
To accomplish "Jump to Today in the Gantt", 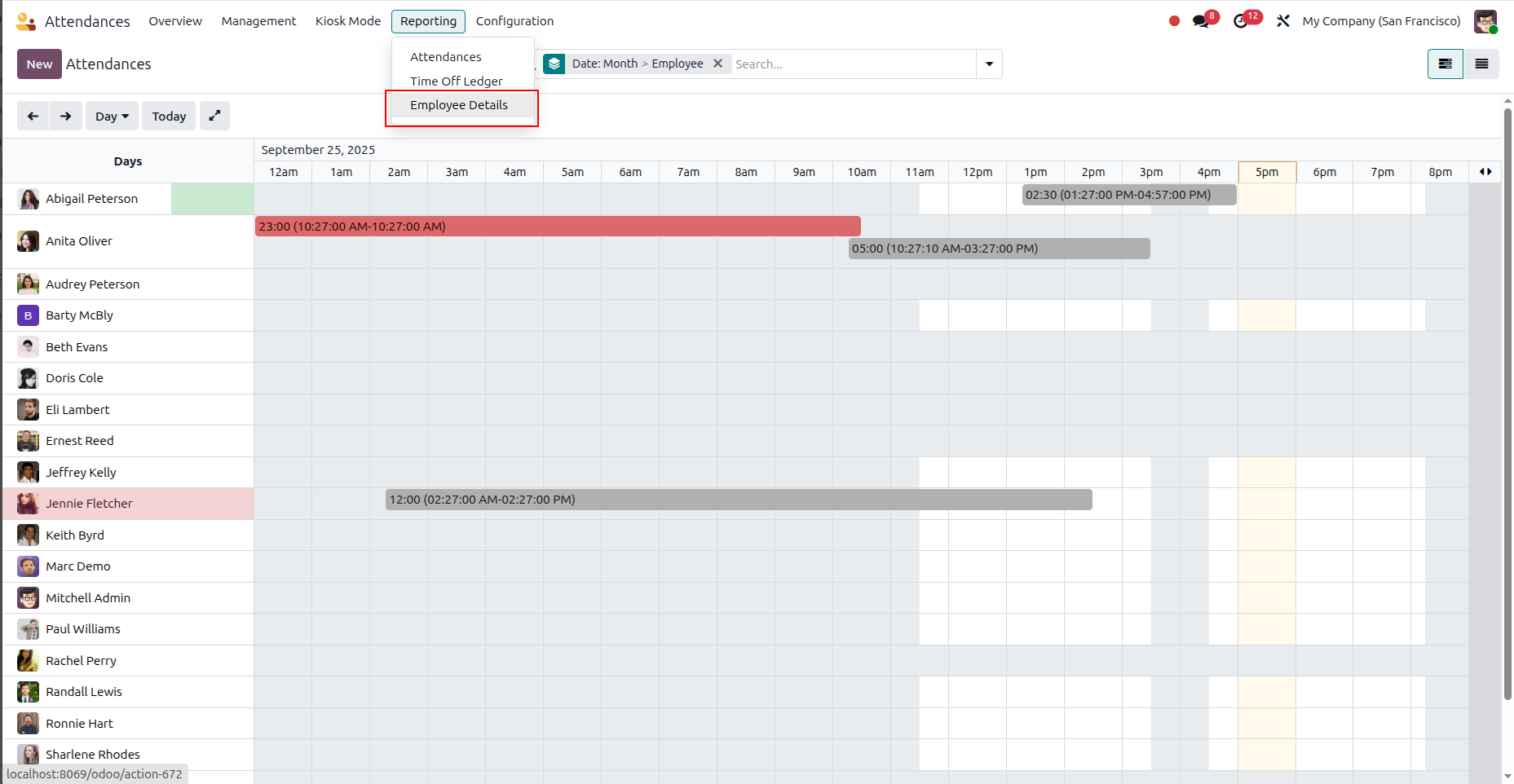I will (x=169, y=116).
